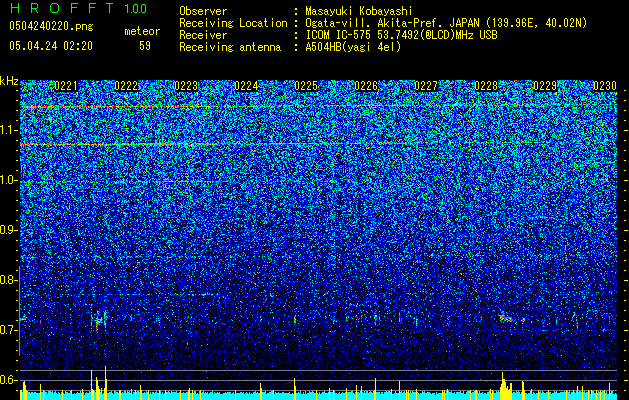Viewport: 629px width, 400px height.
Task: Click the 0226 time marker
Action: [x=366, y=86]
